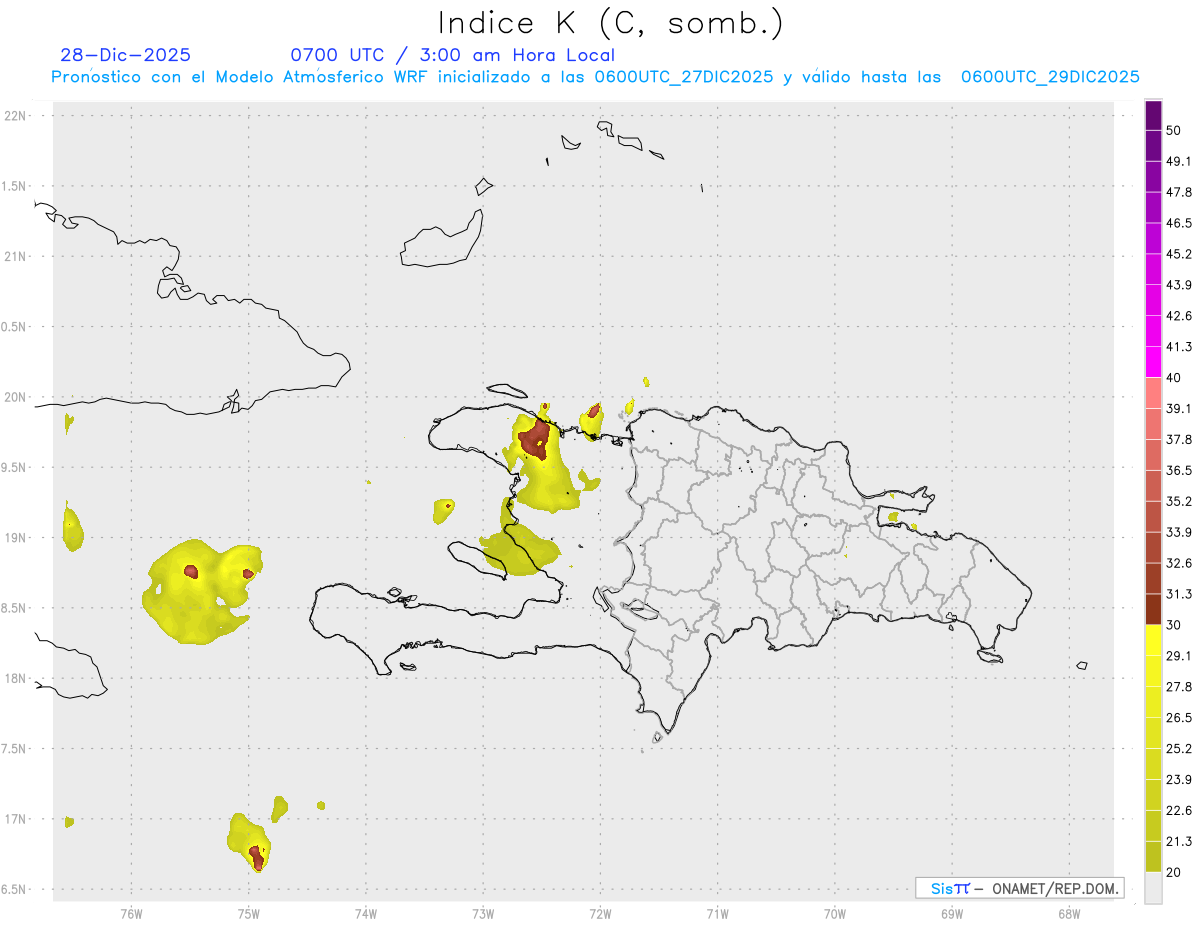Pick the magenta swatch between 40 and 41.3
This screenshot has height=927, width=1200.
tap(1154, 362)
